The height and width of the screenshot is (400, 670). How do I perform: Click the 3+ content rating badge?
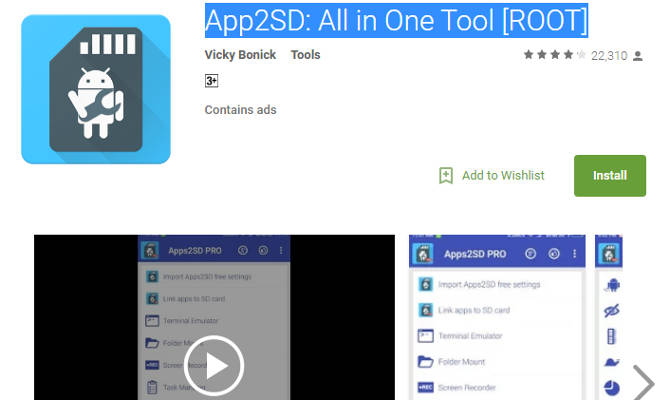[x=212, y=81]
